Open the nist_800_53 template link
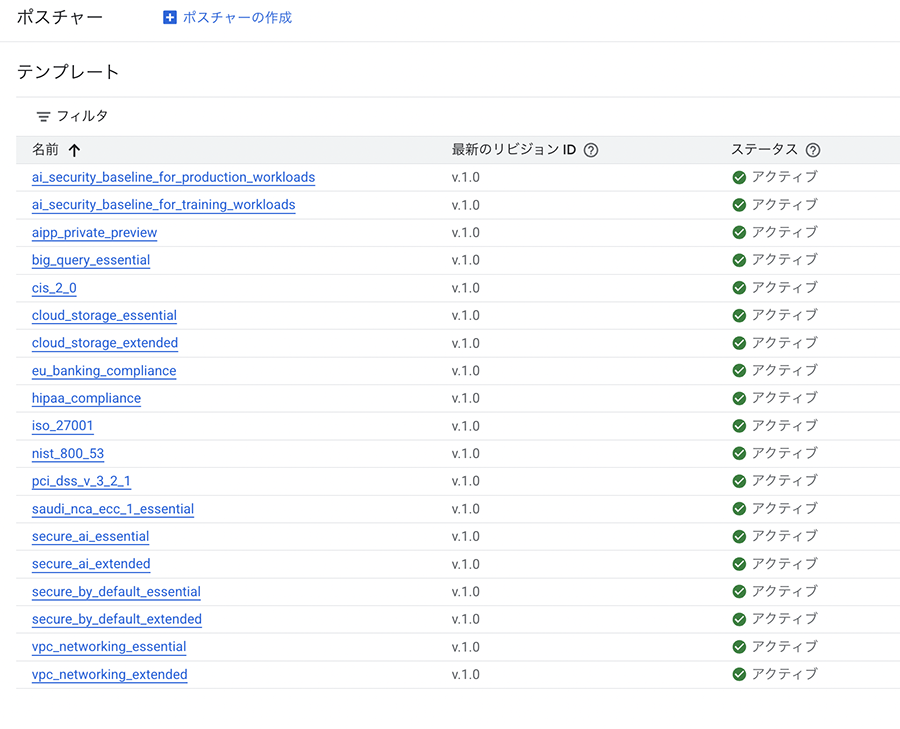The image size is (900, 729). pyautogui.click(x=68, y=454)
